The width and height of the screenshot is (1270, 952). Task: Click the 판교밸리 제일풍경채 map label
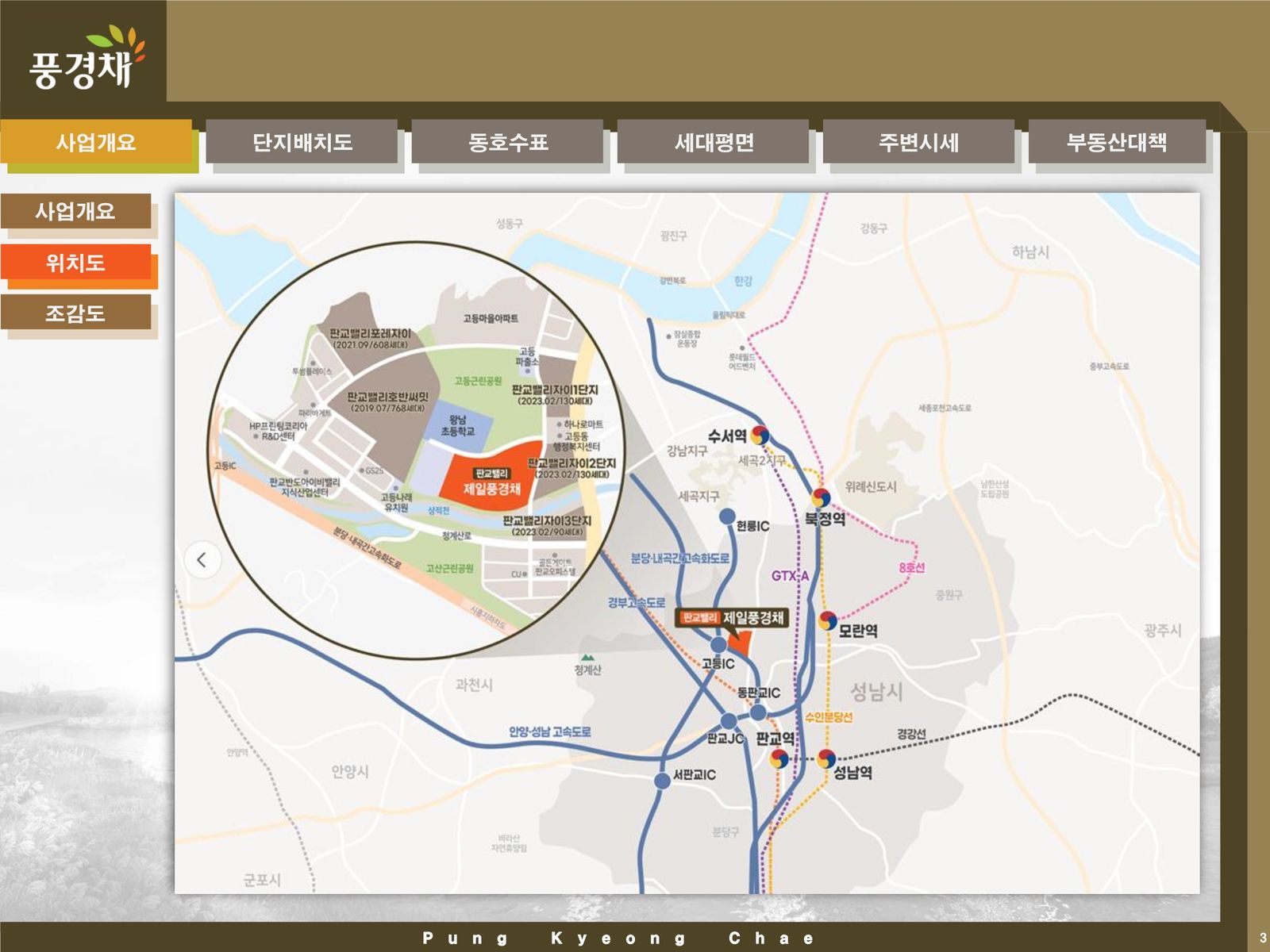pos(732,617)
